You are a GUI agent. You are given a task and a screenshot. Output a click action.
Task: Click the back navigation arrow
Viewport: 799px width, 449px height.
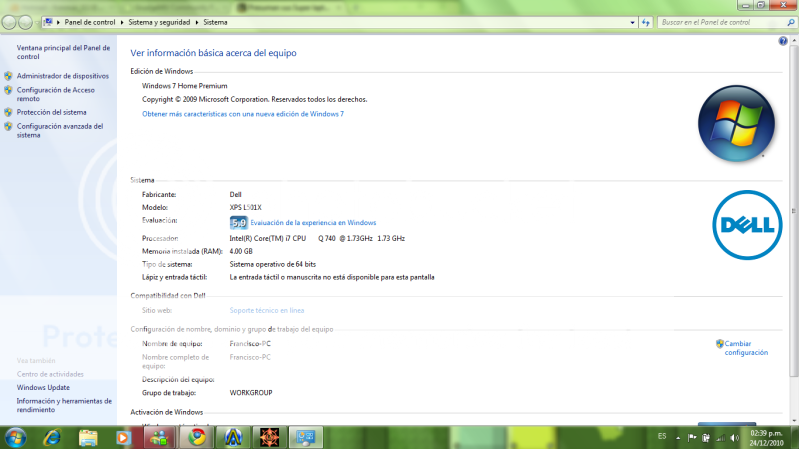click(9, 22)
